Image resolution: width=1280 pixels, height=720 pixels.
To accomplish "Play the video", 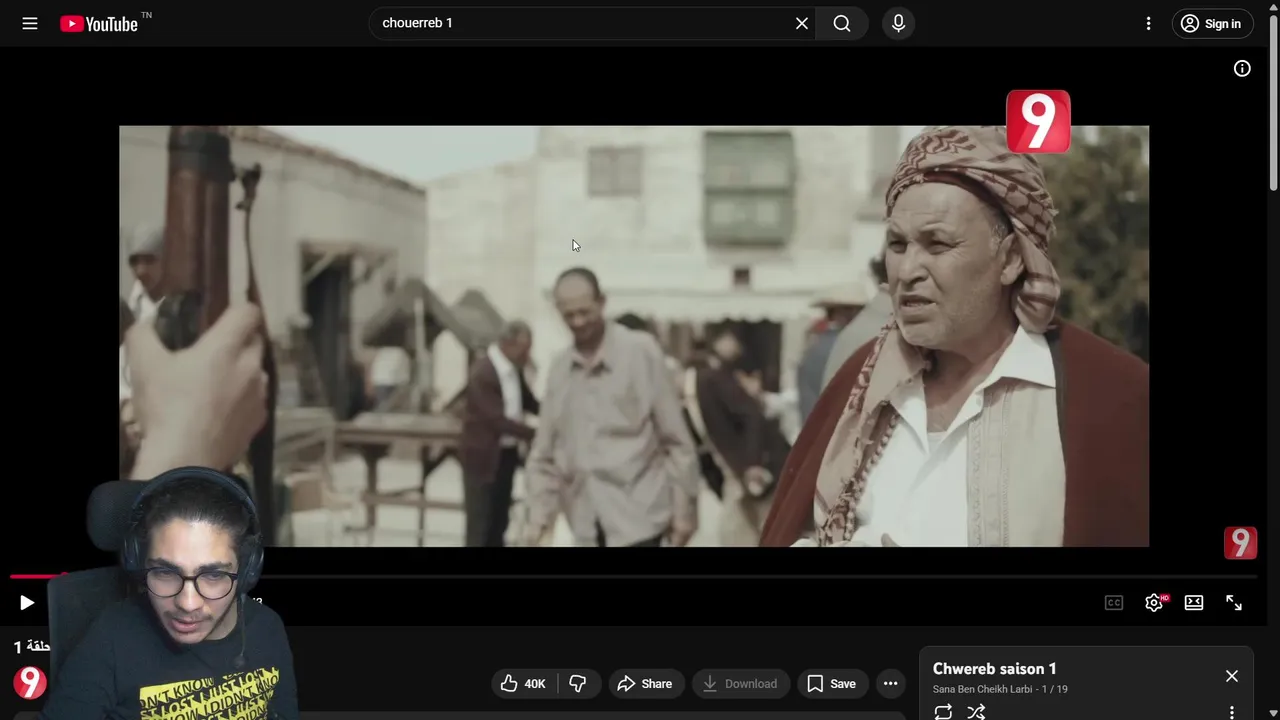I will click(27, 602).
